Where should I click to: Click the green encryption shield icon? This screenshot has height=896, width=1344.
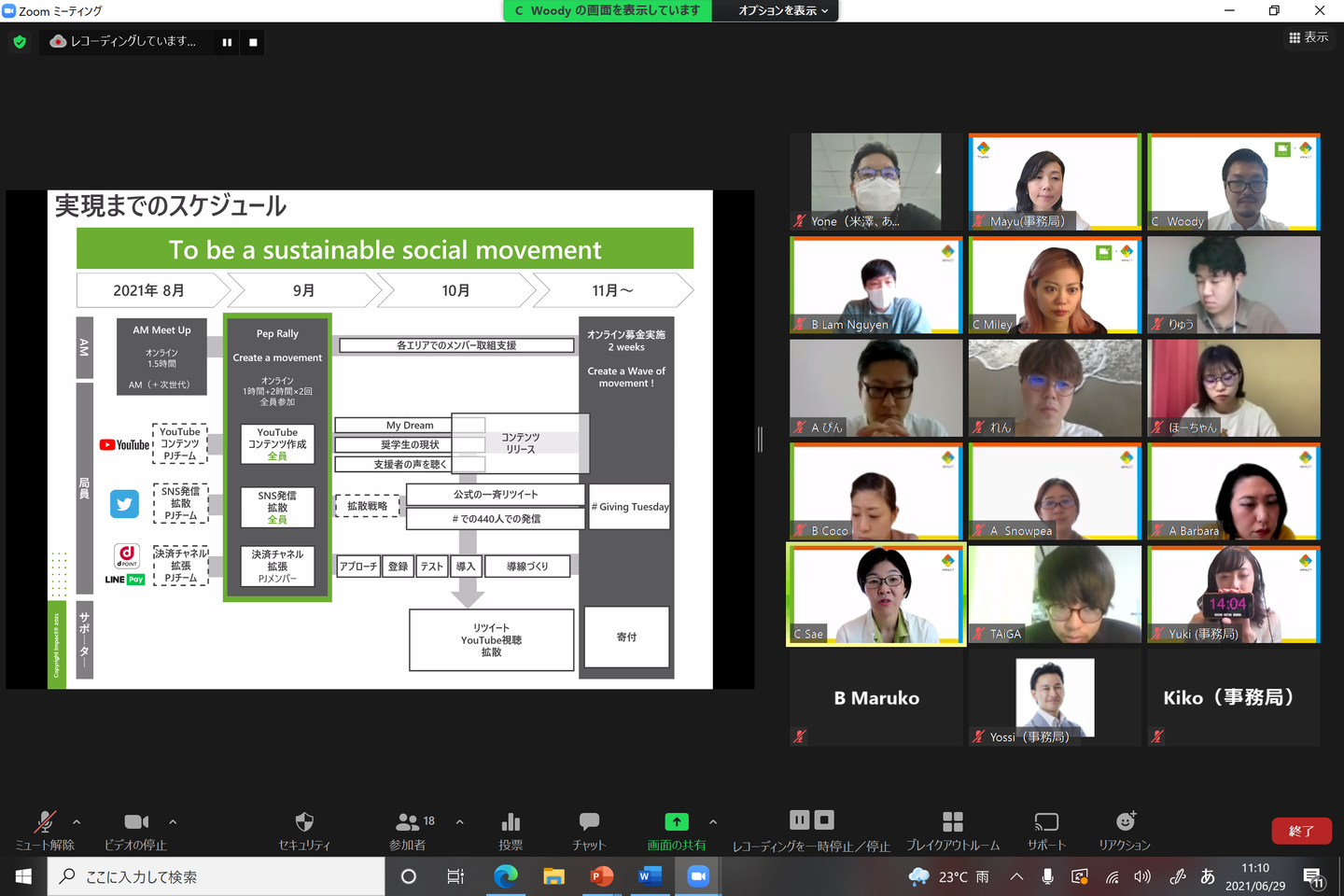(20, 42)
